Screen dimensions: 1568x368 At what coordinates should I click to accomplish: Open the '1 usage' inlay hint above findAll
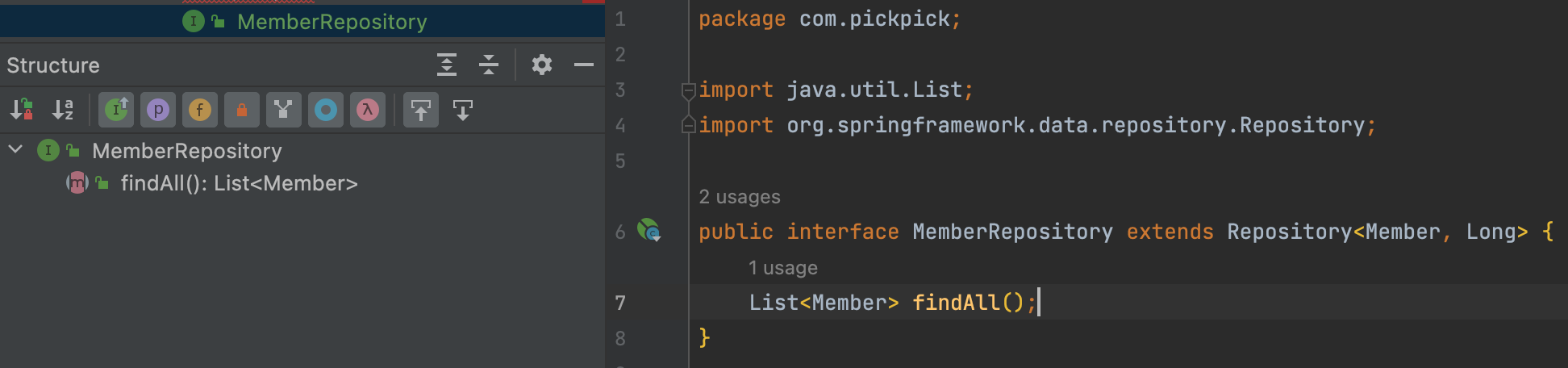point(783,268)
